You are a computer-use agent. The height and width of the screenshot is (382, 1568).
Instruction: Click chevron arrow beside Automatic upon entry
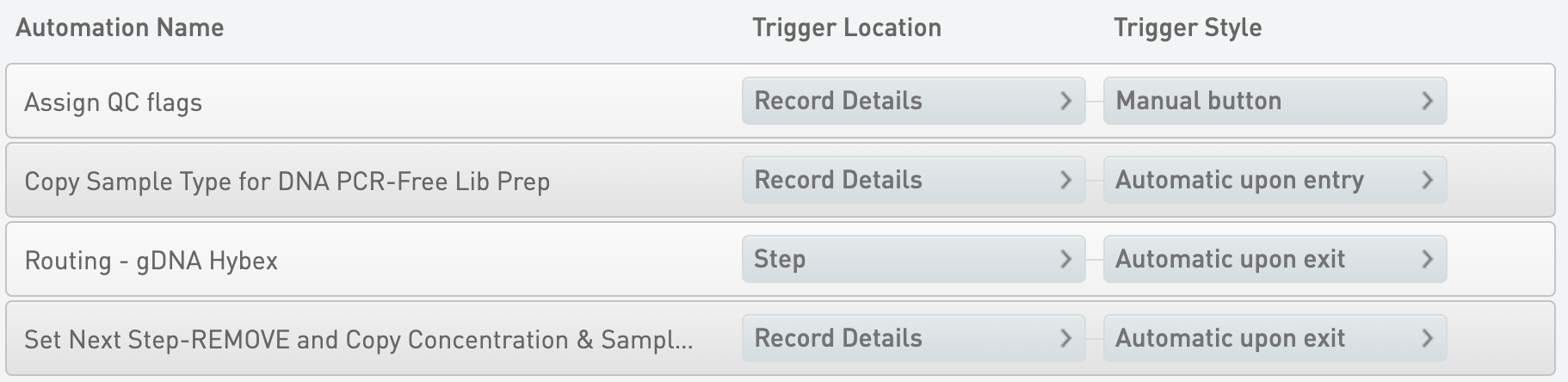tap(1427, 180)
